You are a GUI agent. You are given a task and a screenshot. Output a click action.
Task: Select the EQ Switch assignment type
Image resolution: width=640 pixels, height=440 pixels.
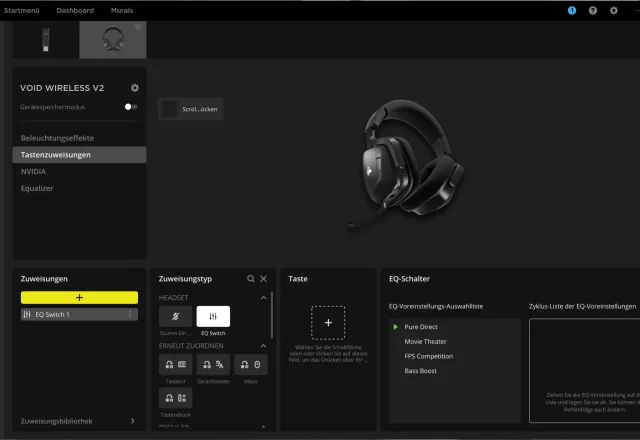[x=213, y=317]
